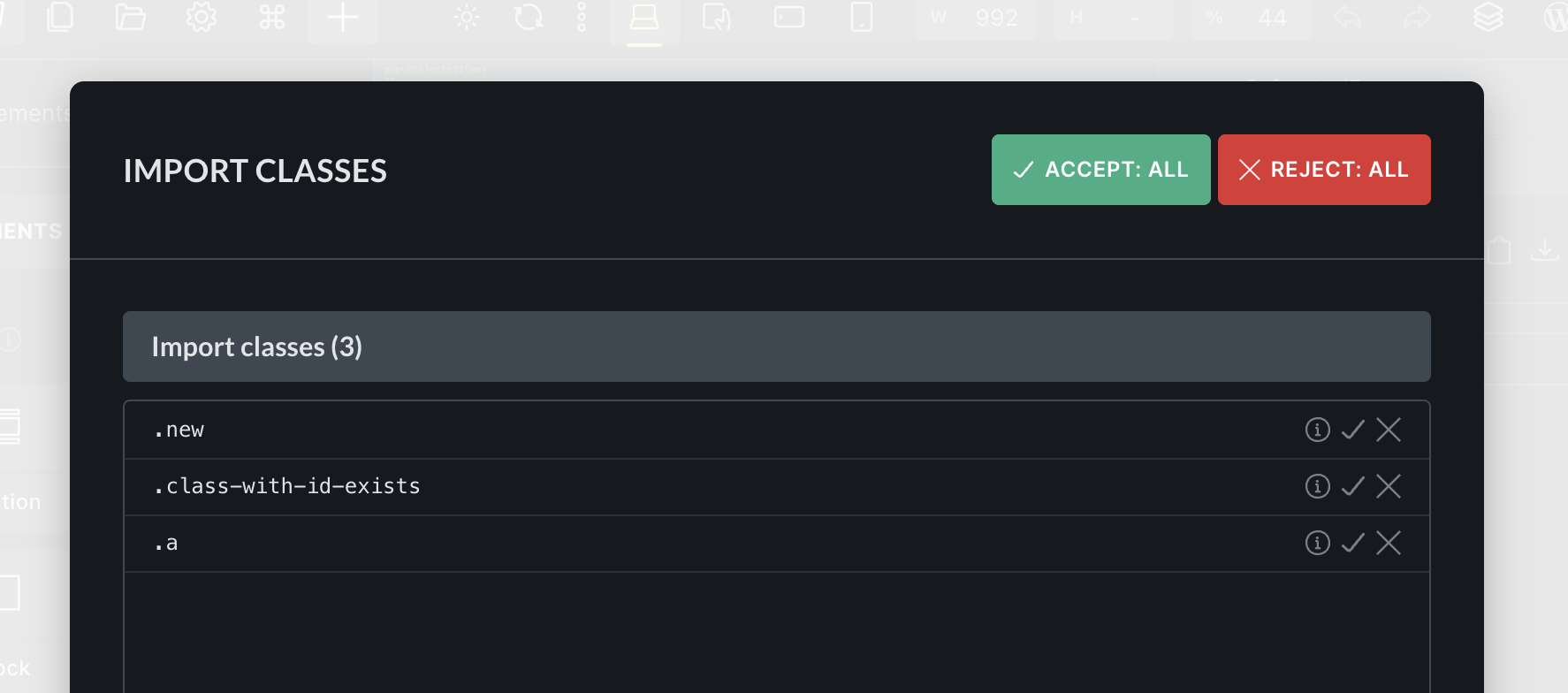
Task: Switch to the mobile portrait breakpoint
Action: (861, 18)
